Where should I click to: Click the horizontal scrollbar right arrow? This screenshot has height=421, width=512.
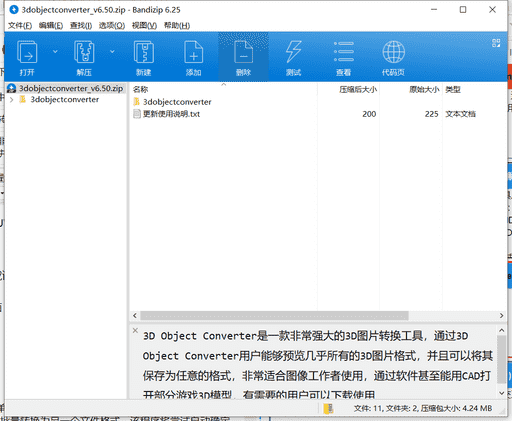501,315
